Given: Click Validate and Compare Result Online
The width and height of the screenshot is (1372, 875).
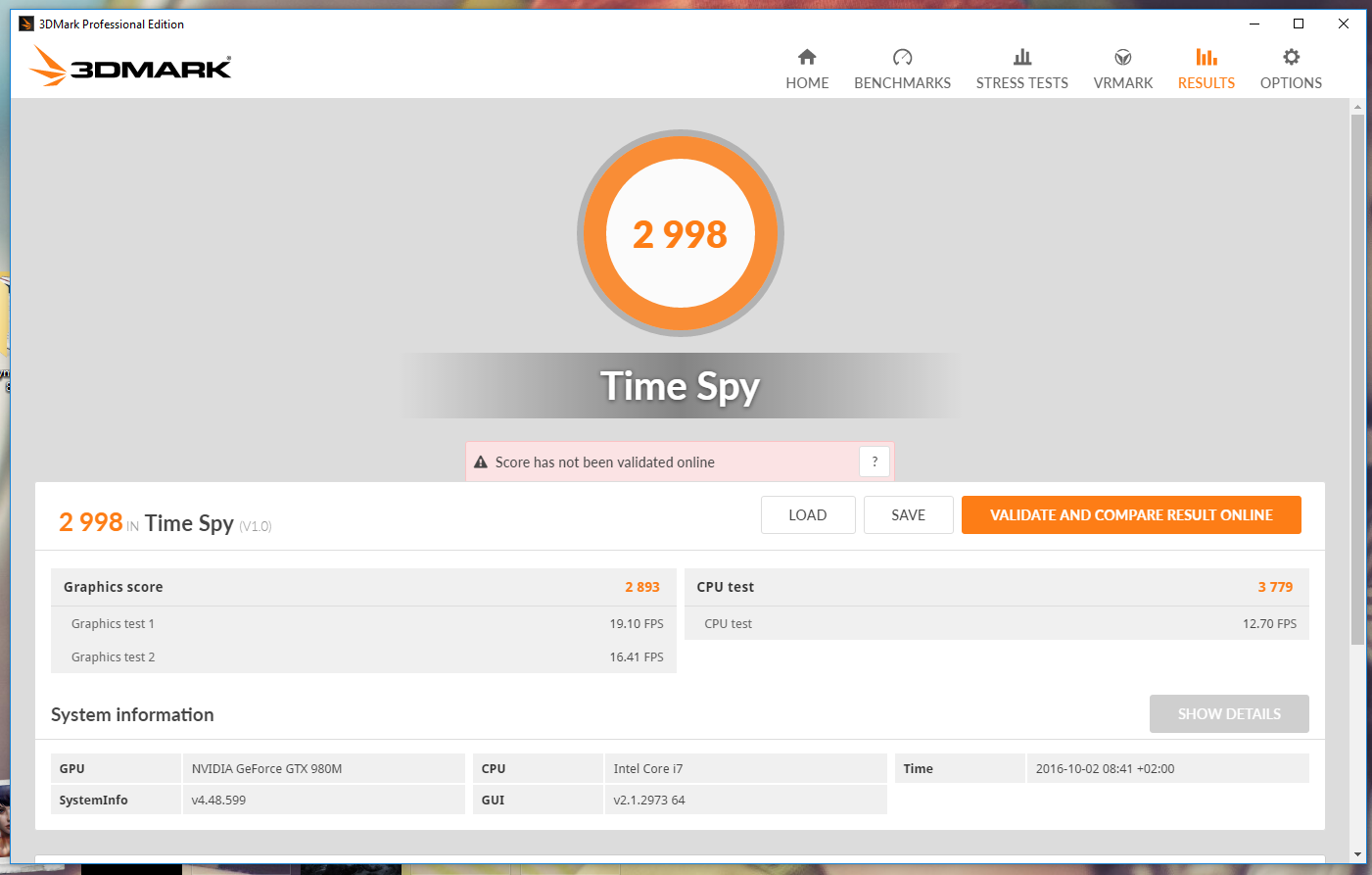Looking at the screenshot, I should point(1131,515).
